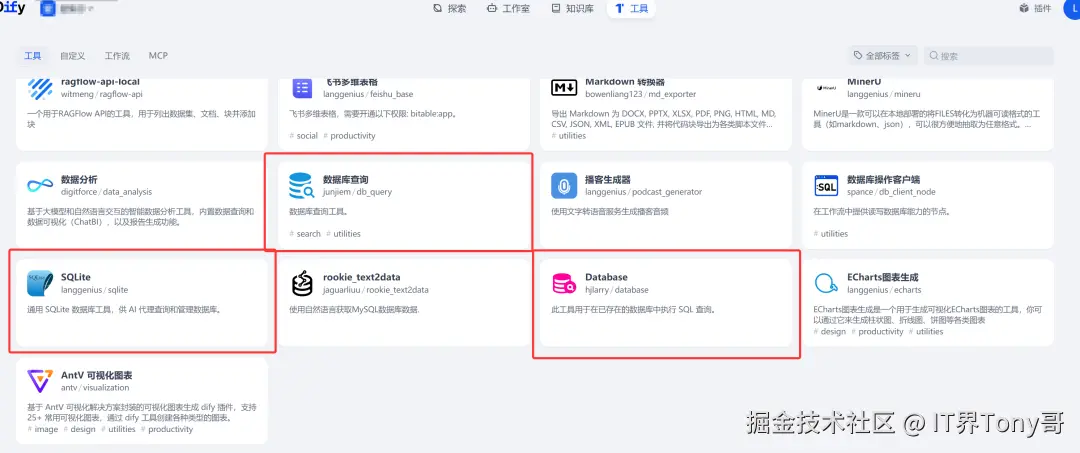The height and width of the screenshot is (453, 1080).
Task: Open the Database card title
Action: tap(606, 277)
